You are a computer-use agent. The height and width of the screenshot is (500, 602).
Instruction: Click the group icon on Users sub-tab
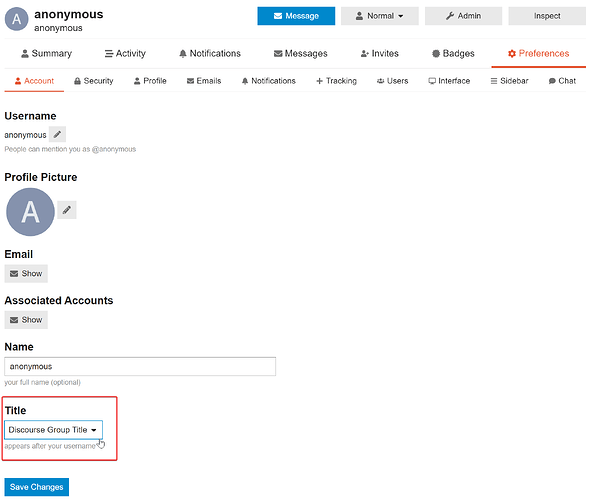point(380,81)
